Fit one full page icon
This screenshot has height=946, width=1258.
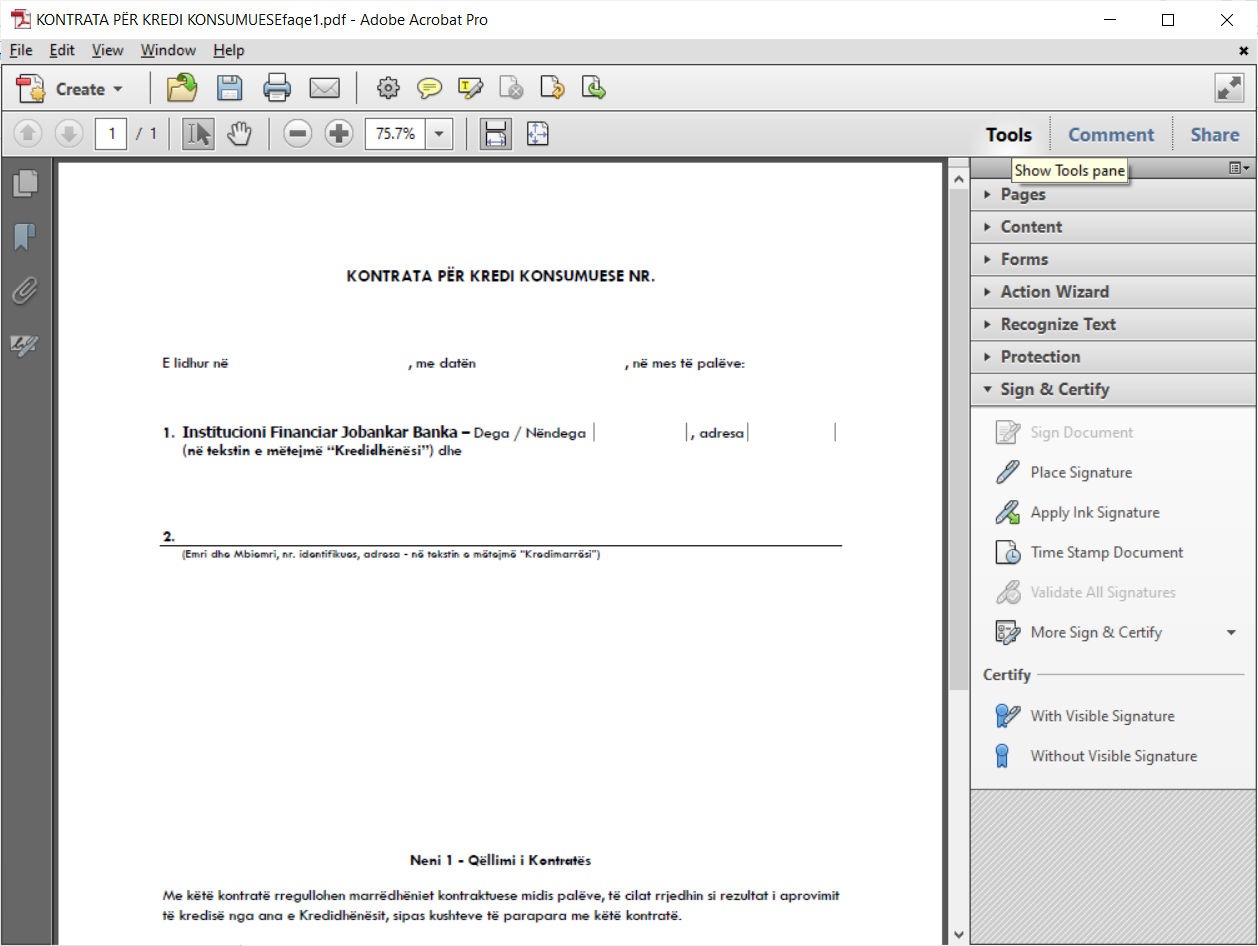pos(538,134)
